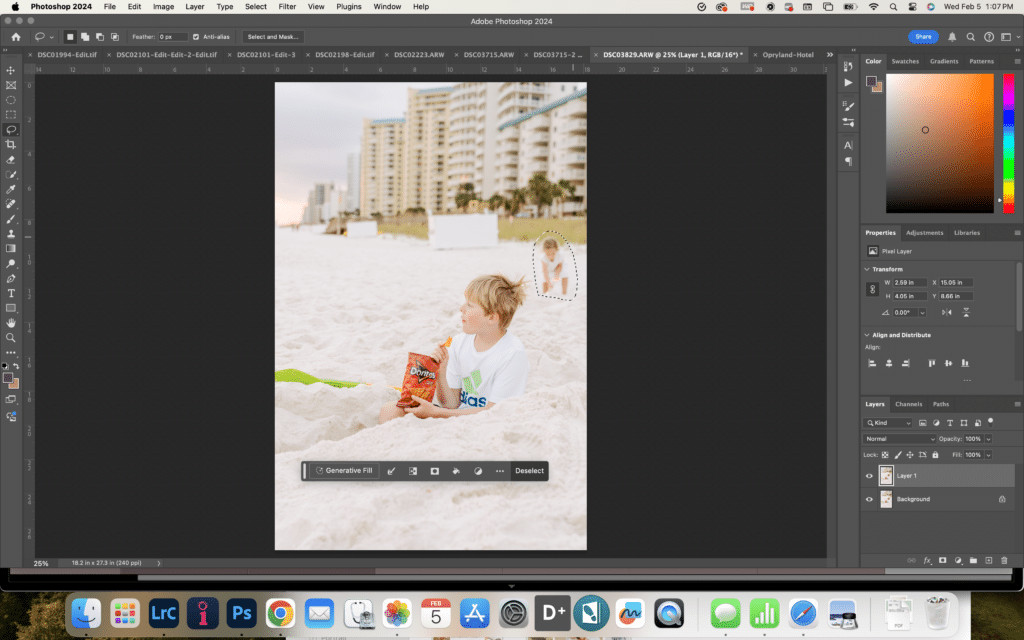Hide Layer 1 with its eye icon
Screen dimensions: 1024x640
[869, 476]
